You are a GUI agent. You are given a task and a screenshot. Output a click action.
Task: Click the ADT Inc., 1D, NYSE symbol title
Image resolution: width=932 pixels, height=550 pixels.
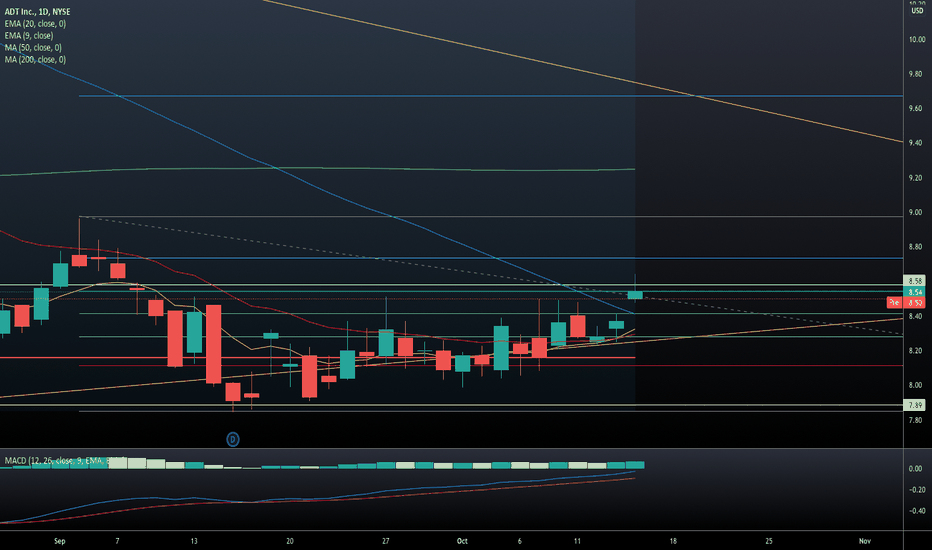37,12
